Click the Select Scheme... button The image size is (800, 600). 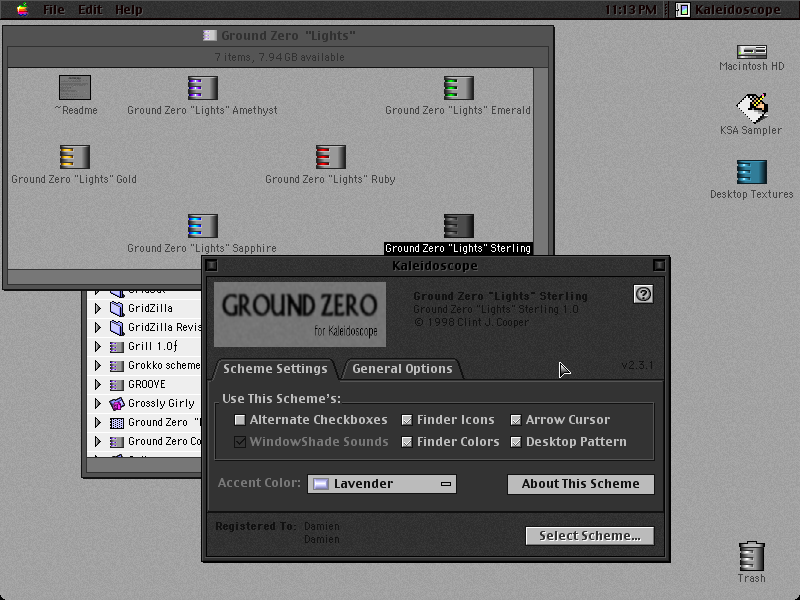590,536
